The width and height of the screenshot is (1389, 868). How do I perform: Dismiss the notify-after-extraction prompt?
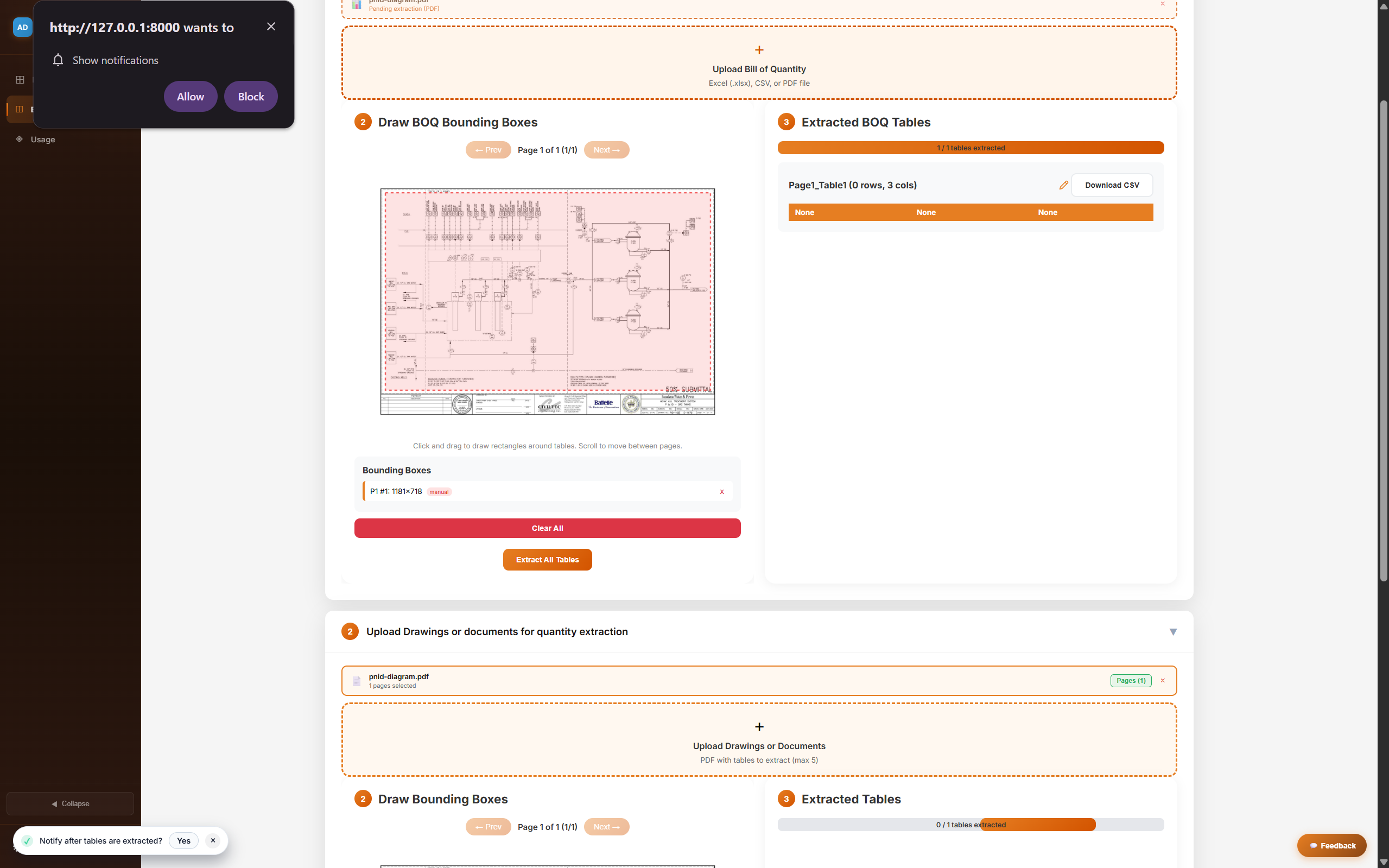pos(212,840)
